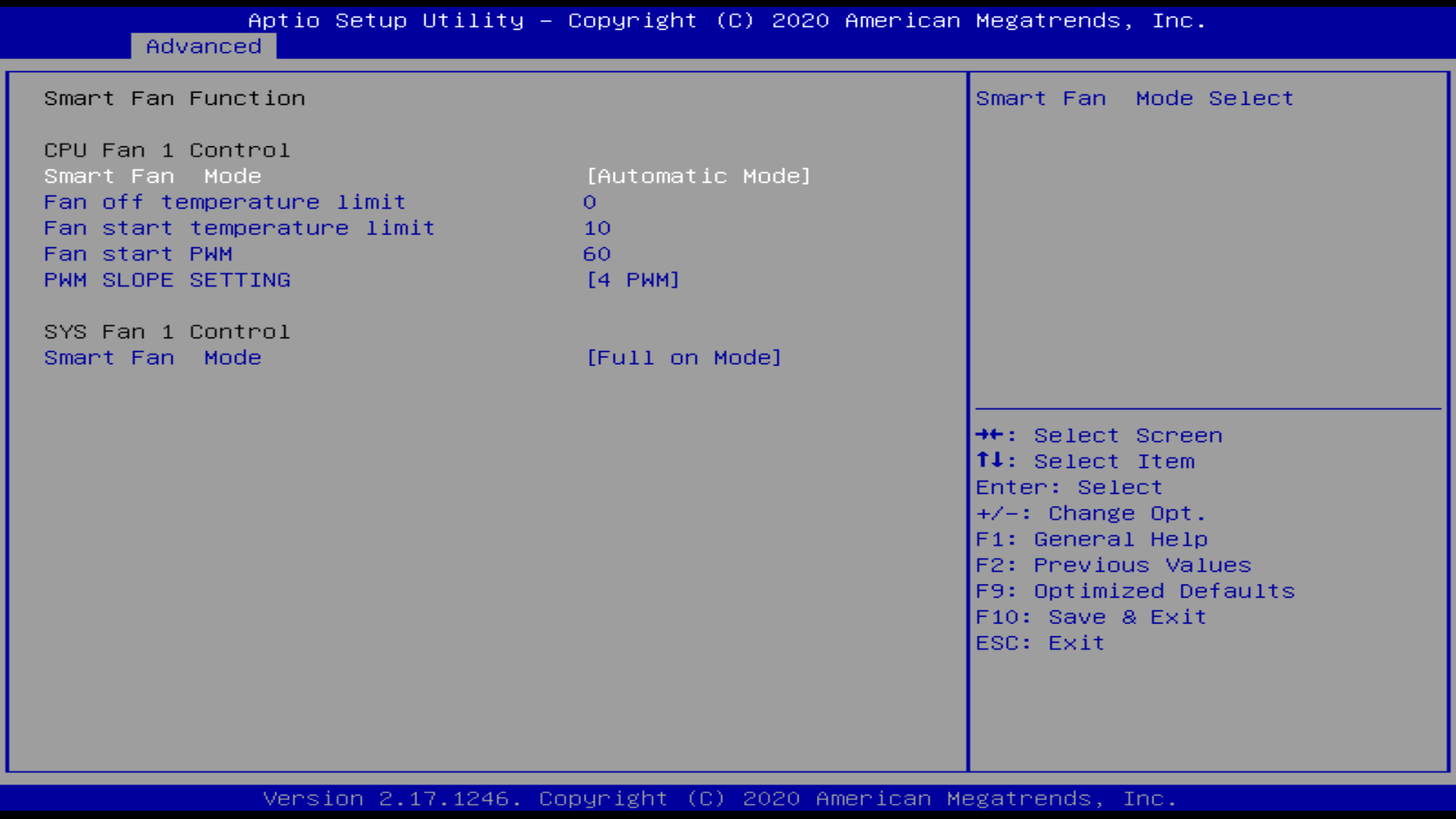The width and height of the screenshot is (1456, 819).
Task: Press ESC to exit current menu
Action: [x=1040, y=643]
